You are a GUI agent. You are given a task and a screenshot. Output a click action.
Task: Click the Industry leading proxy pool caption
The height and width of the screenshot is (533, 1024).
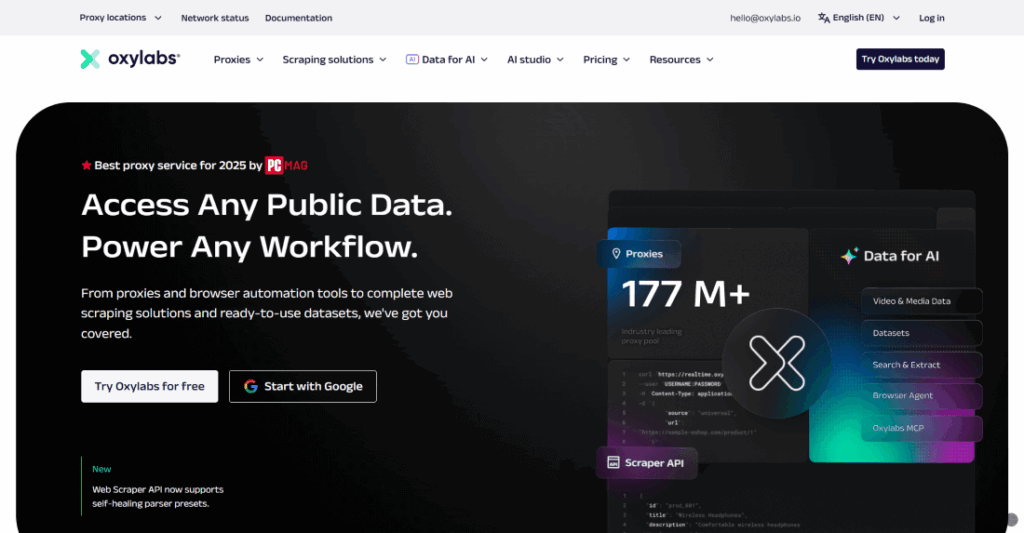pos(651,336)
